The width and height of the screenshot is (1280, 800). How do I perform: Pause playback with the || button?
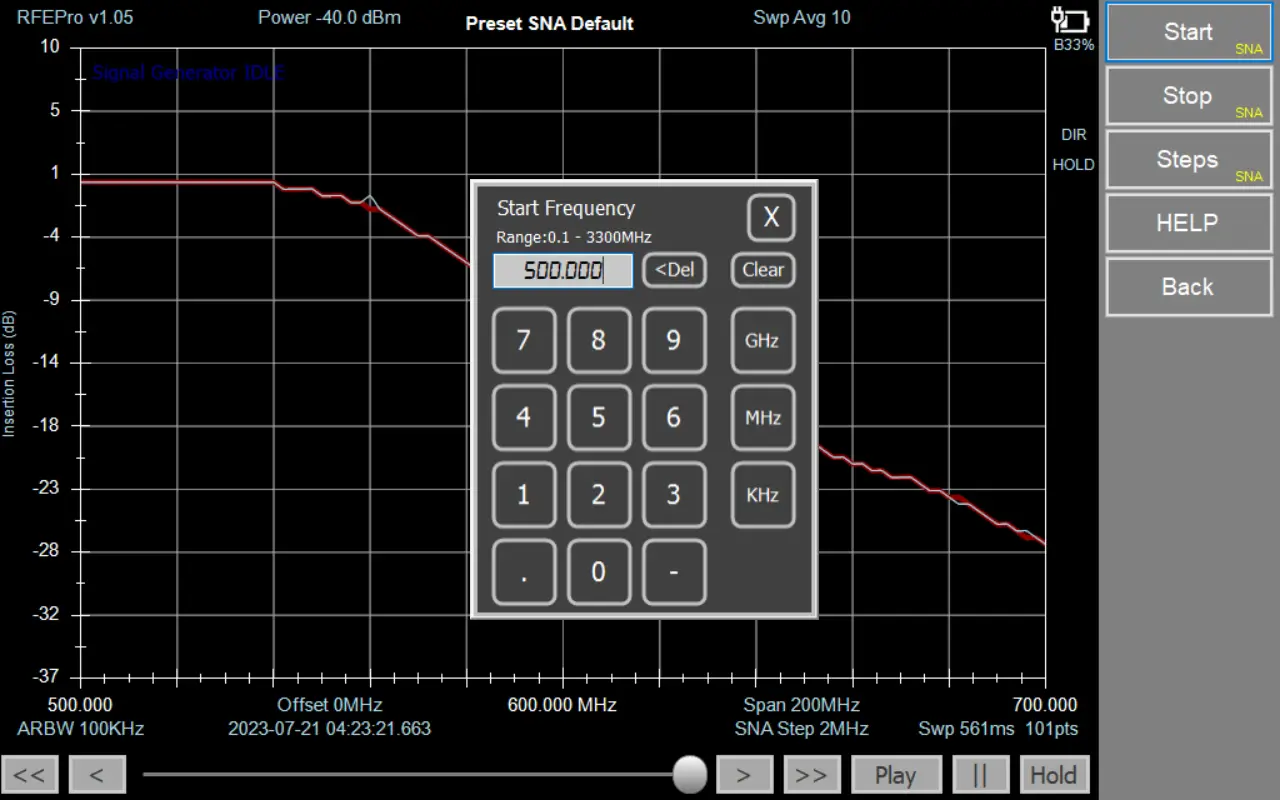[980, 775]
